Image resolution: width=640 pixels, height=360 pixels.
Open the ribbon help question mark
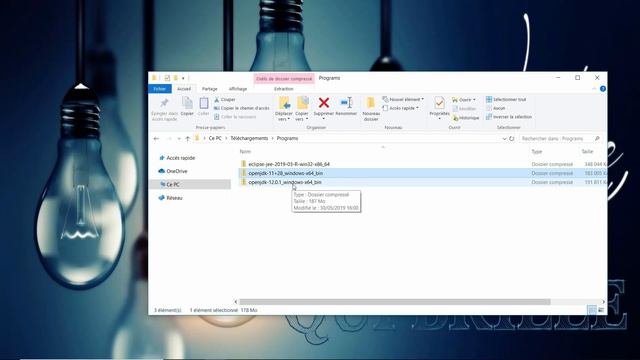(x=602, y=89)
